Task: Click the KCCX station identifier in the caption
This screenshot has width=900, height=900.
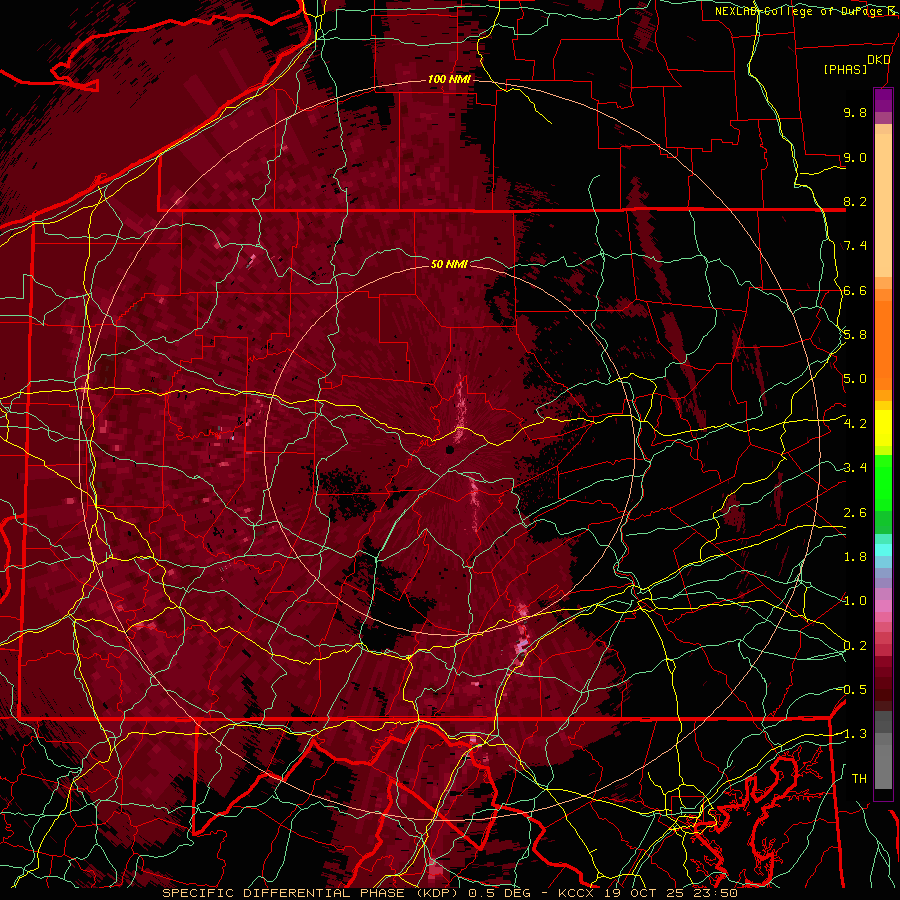Action: coord(576,893)
